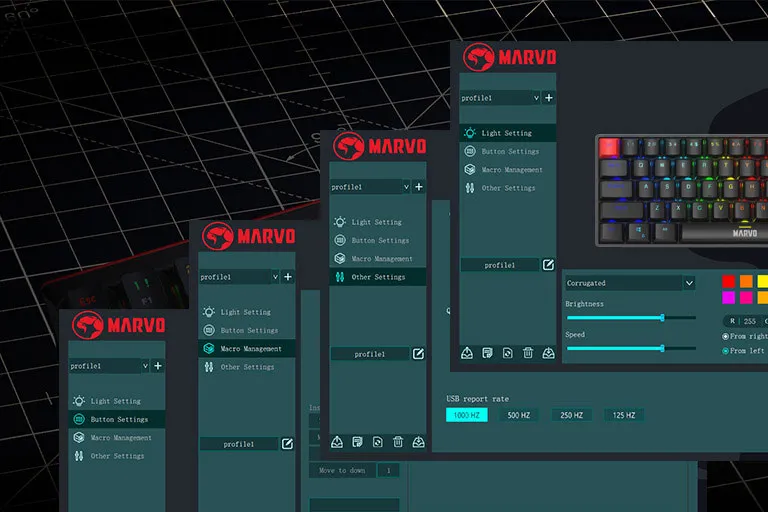768x512 pixels.
Task: Add a profile in the Light Setting window
Action: (x=549, y=98)
